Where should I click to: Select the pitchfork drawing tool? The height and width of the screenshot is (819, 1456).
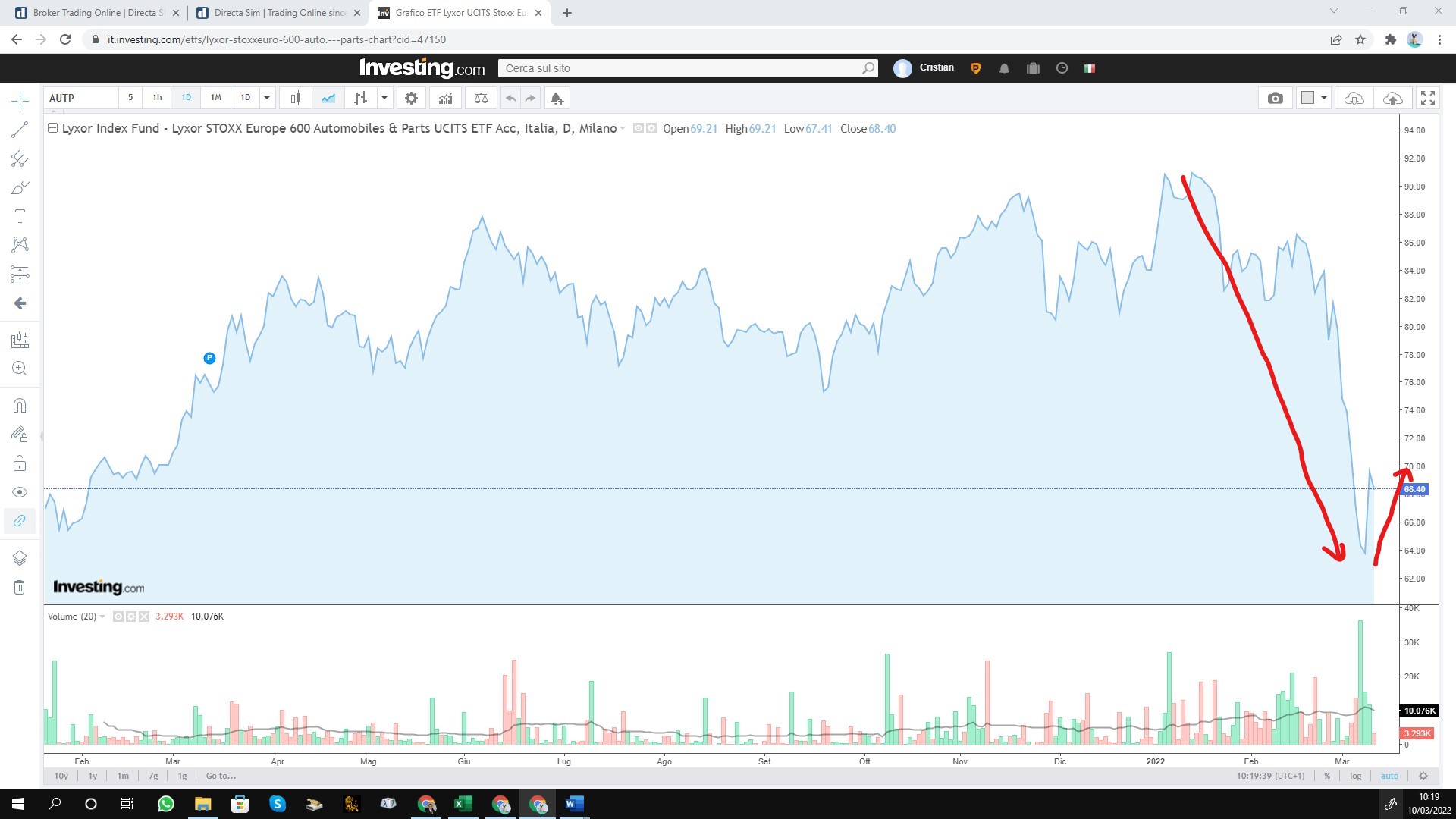(x=20, y=158)
